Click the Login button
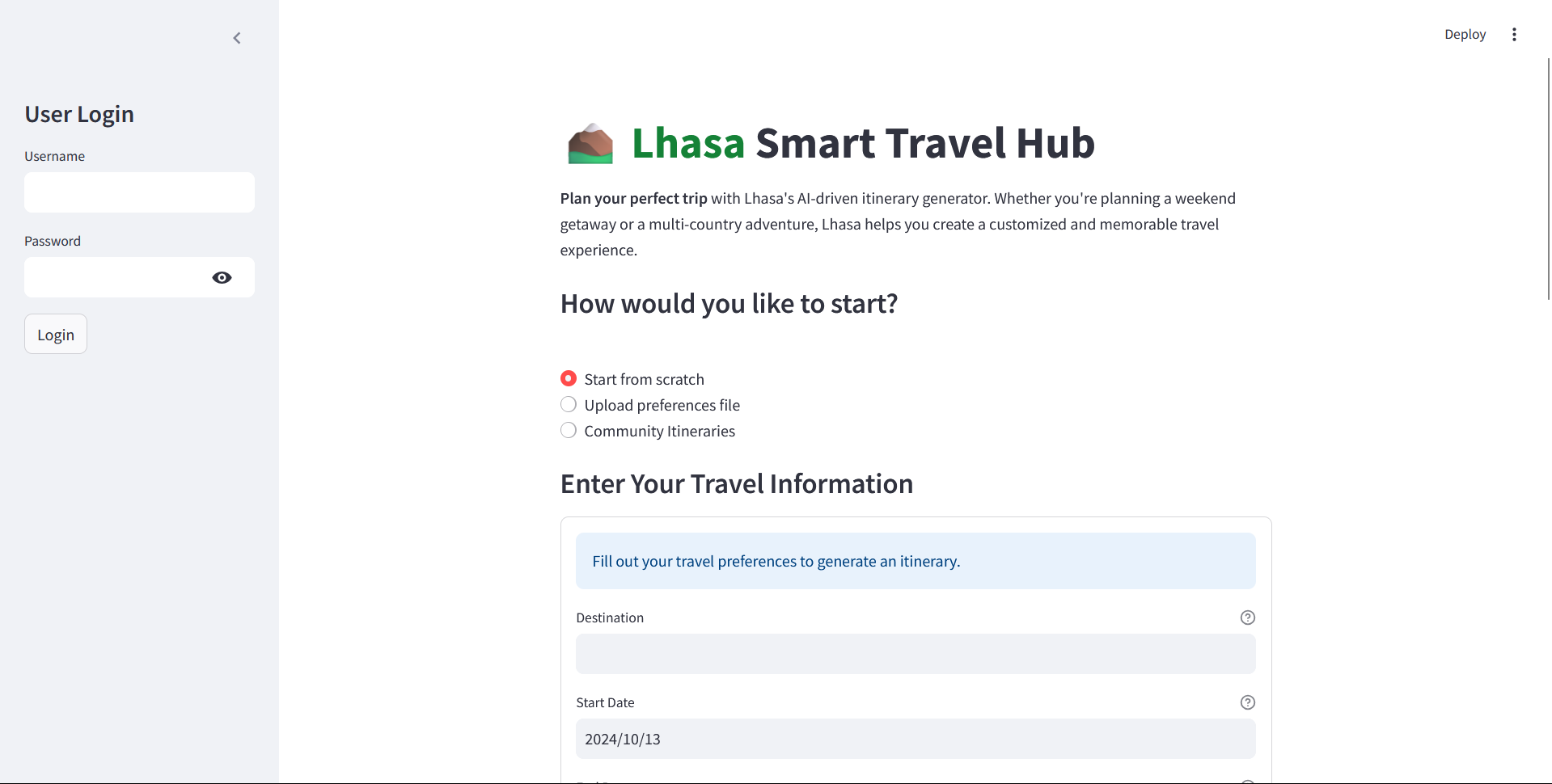 click(56, 334)
